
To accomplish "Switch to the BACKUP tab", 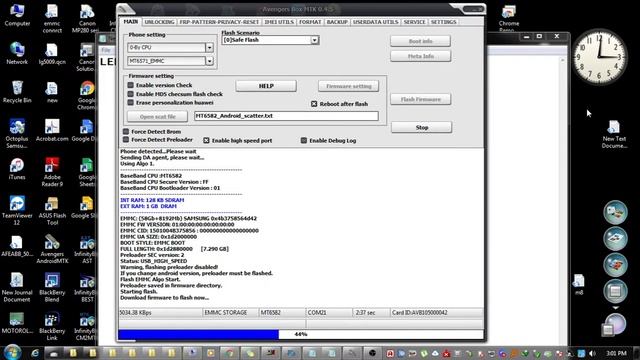I will (337, 22).
